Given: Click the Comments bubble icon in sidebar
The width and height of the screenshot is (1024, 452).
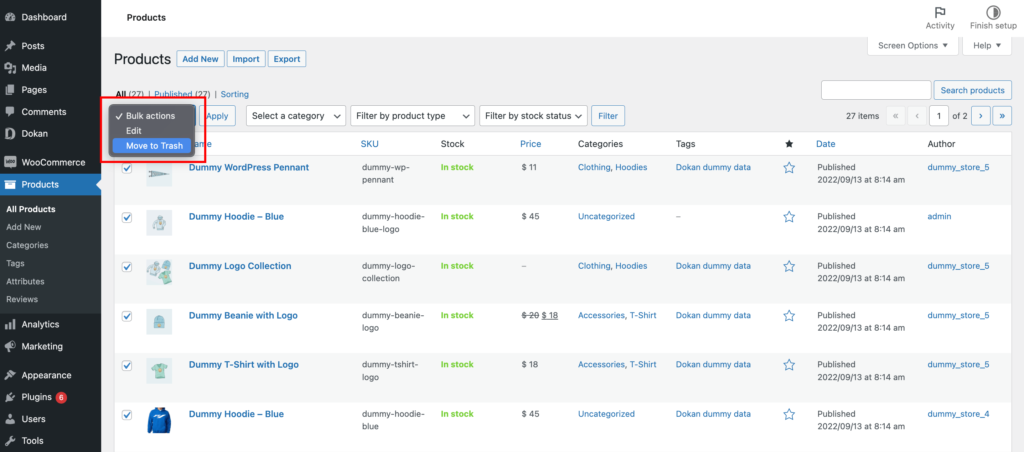Looking at the screenshot, I should tap(10, 112).
